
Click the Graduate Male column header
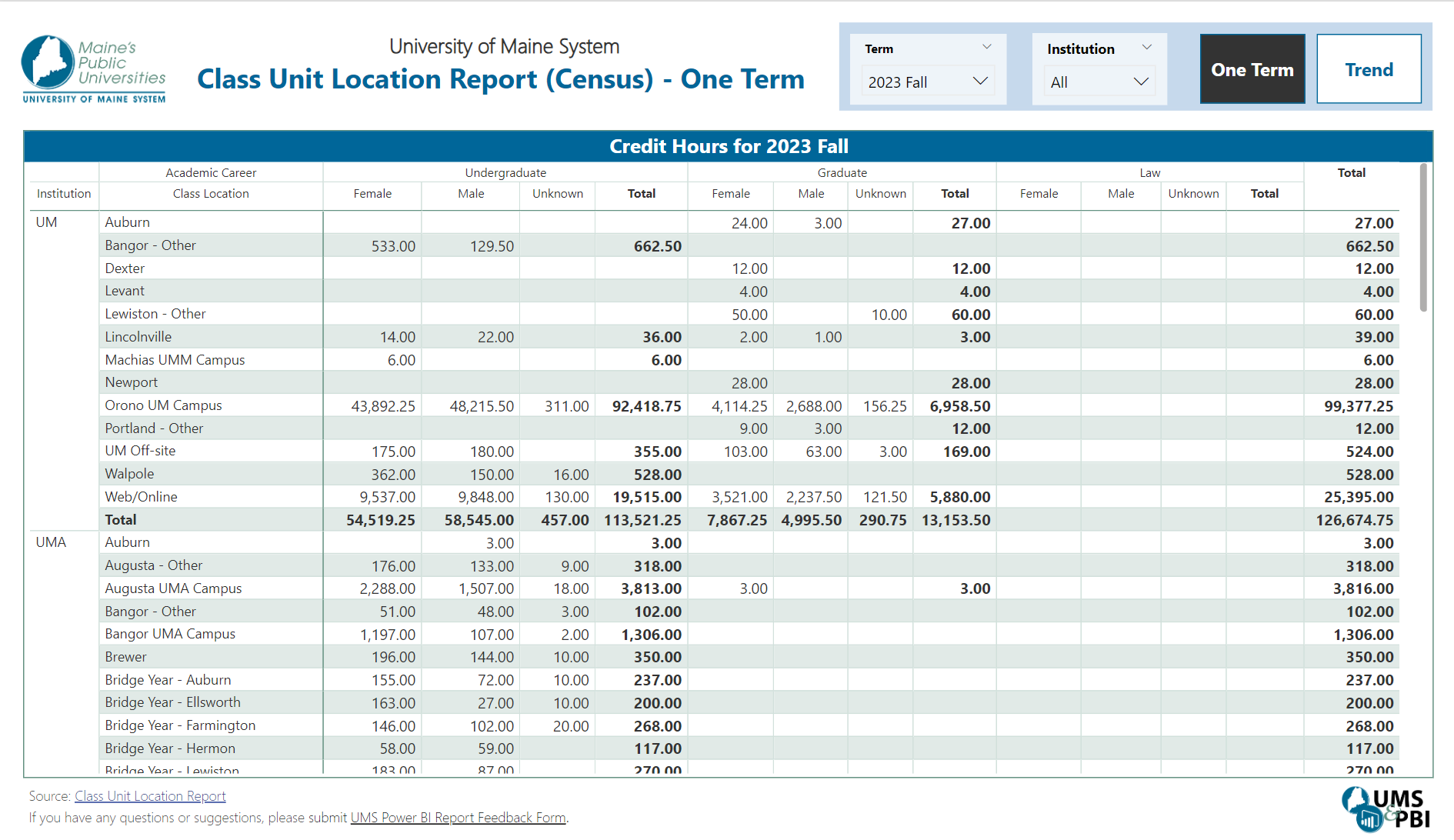(811, 194)
